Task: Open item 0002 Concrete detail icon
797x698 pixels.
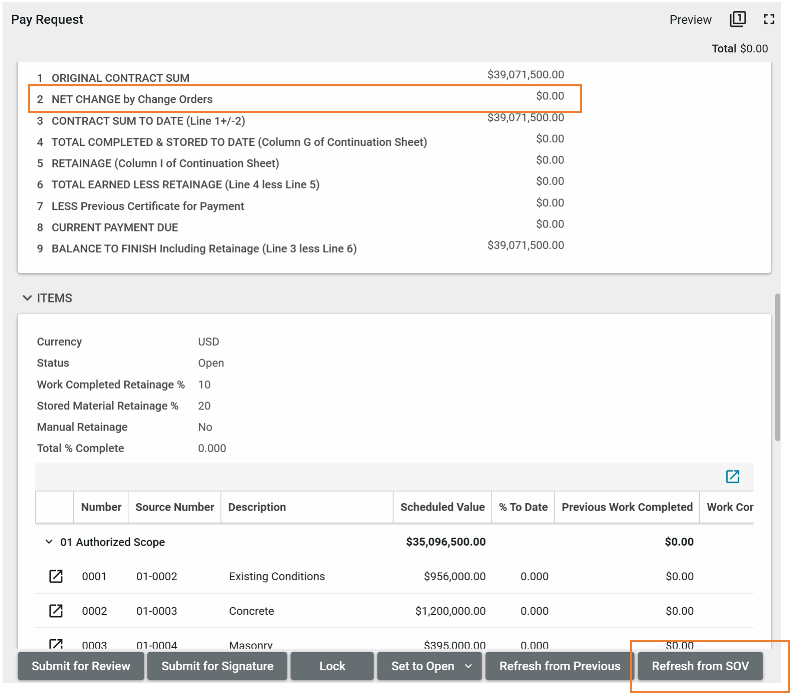Action: 56,611
